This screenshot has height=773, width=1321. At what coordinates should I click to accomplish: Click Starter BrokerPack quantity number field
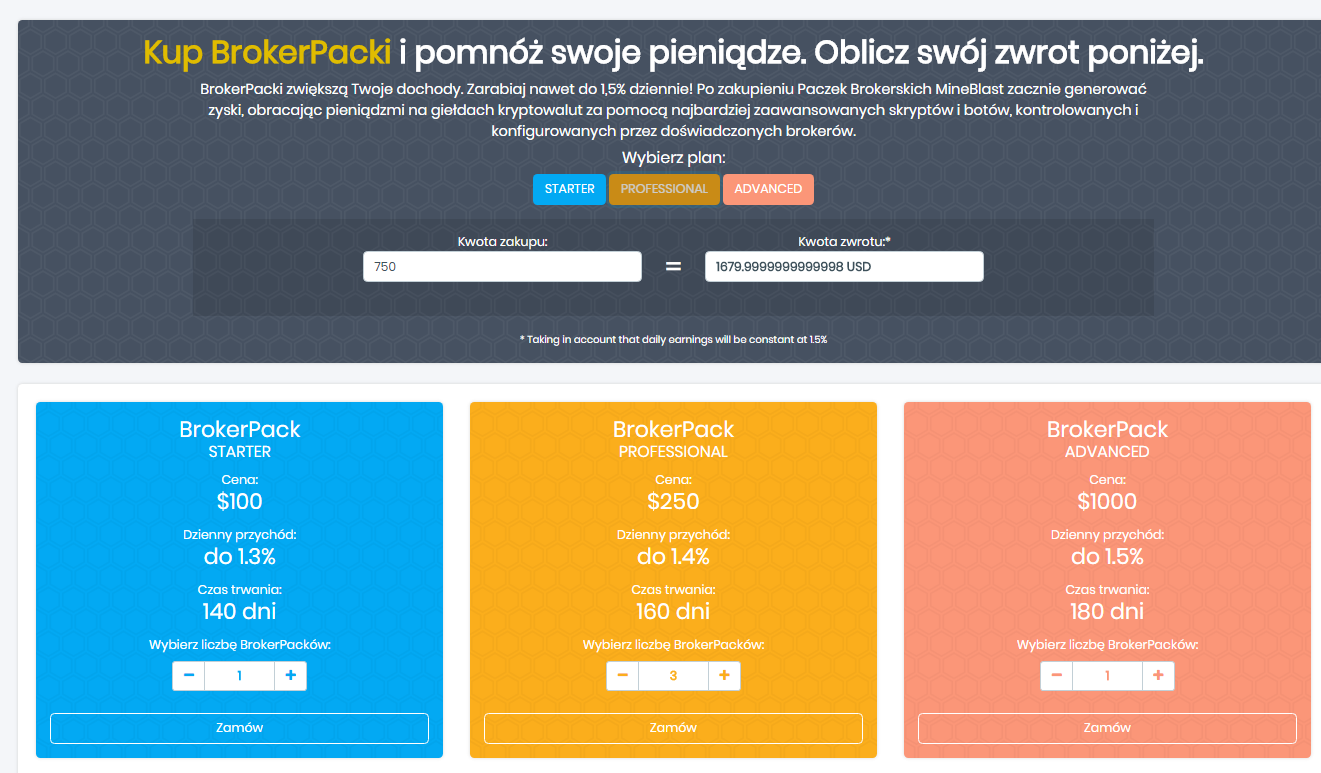tap(239, 676)
